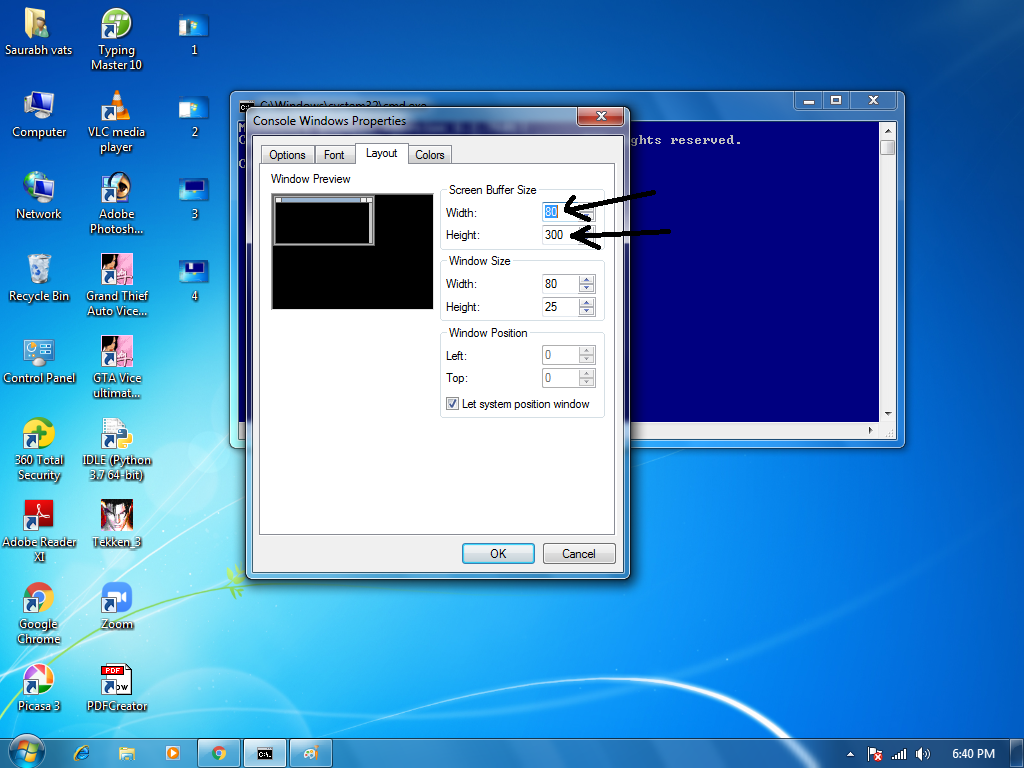Launch Typing Master 10

(116, 27)
